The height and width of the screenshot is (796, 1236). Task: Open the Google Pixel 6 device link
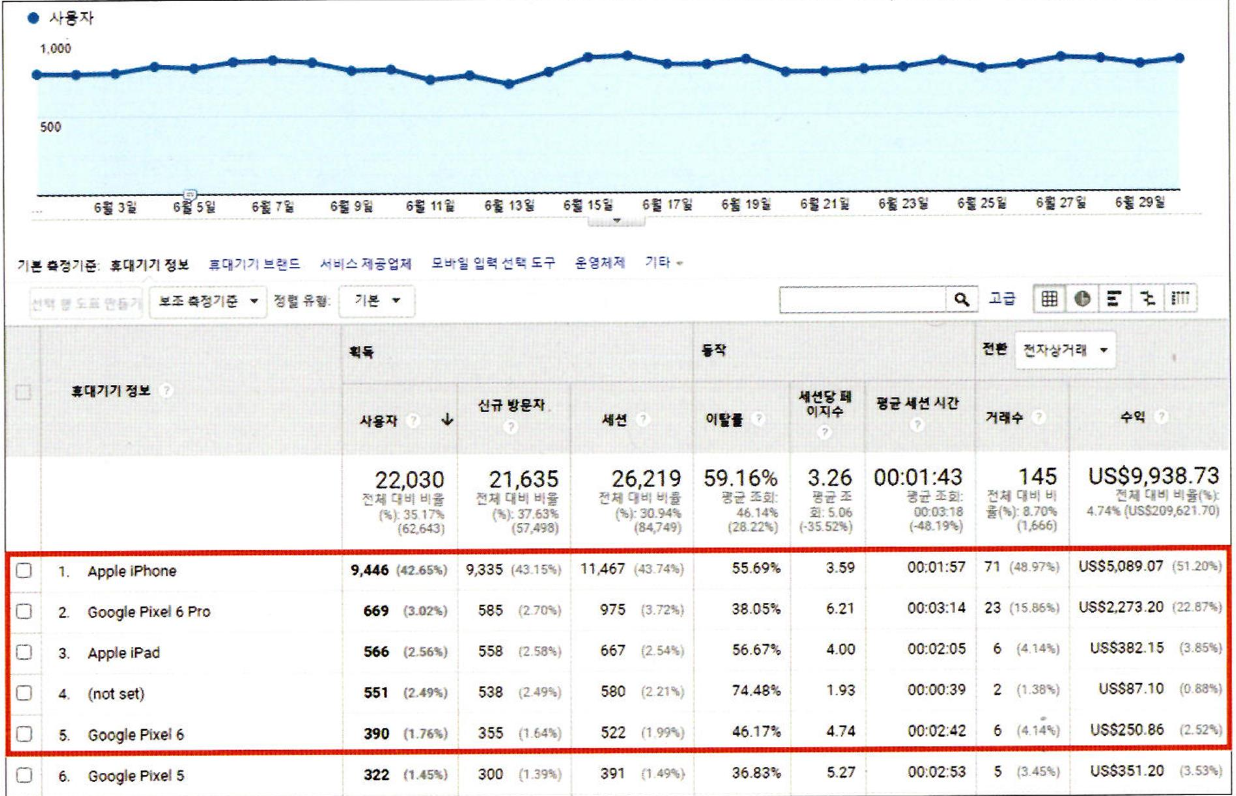(136, 734)
